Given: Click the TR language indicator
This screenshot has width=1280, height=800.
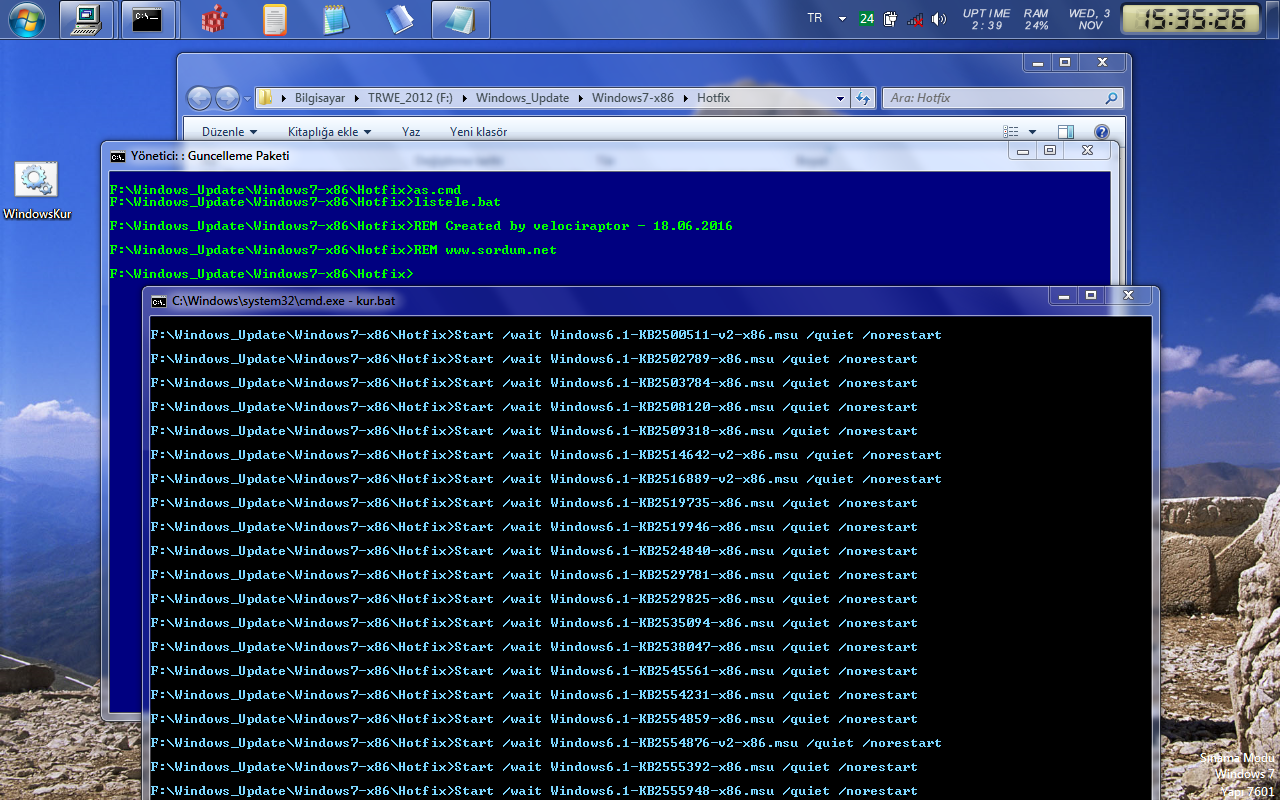Looking at the screenshot, I should coord(814,19).
